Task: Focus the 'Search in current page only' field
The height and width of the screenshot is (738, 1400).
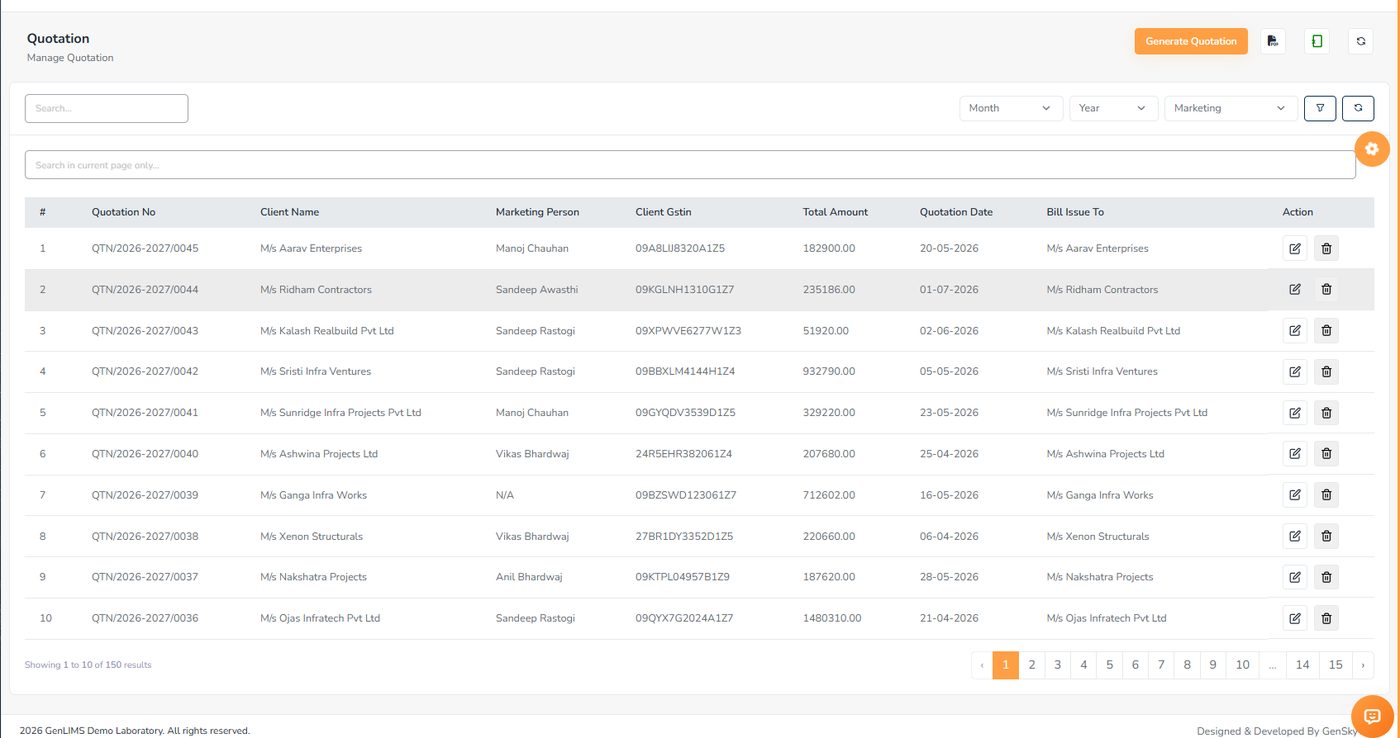Action: [690, 165]
